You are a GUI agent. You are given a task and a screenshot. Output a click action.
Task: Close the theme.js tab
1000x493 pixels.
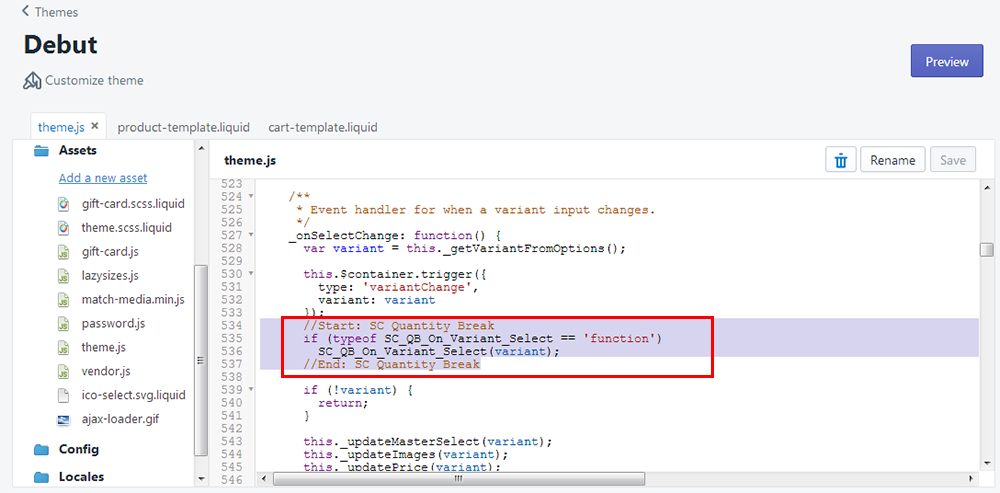point(95,126)
